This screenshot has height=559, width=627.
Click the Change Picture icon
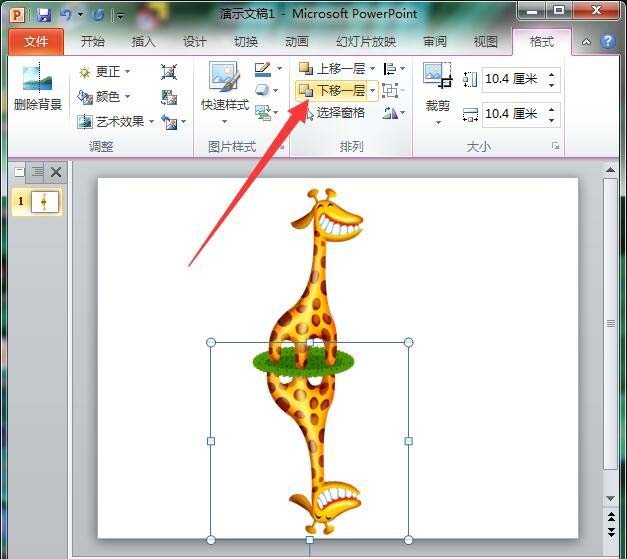[x=169, y=97]
